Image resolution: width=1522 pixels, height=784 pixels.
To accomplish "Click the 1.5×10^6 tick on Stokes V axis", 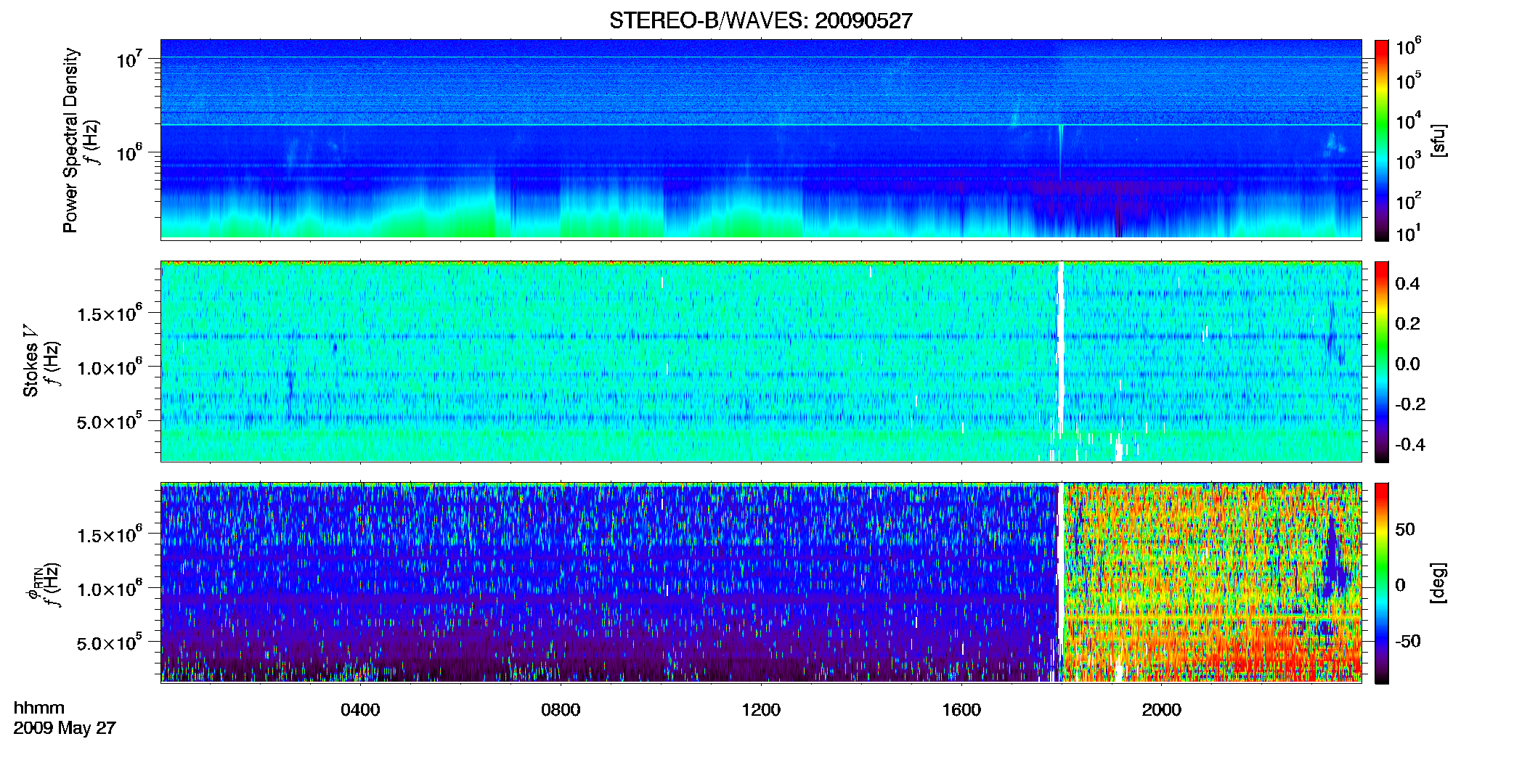I will pos(110,314).
